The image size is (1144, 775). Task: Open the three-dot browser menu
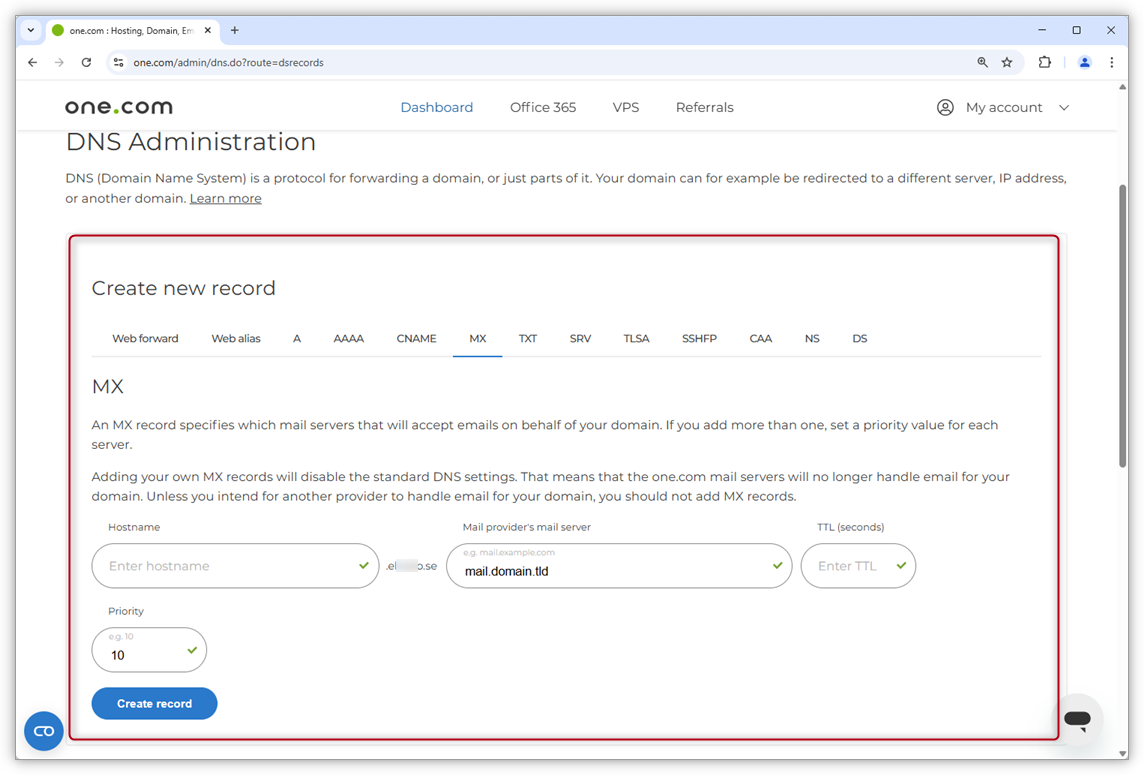pyautogui.click(x=1112, y=62)
